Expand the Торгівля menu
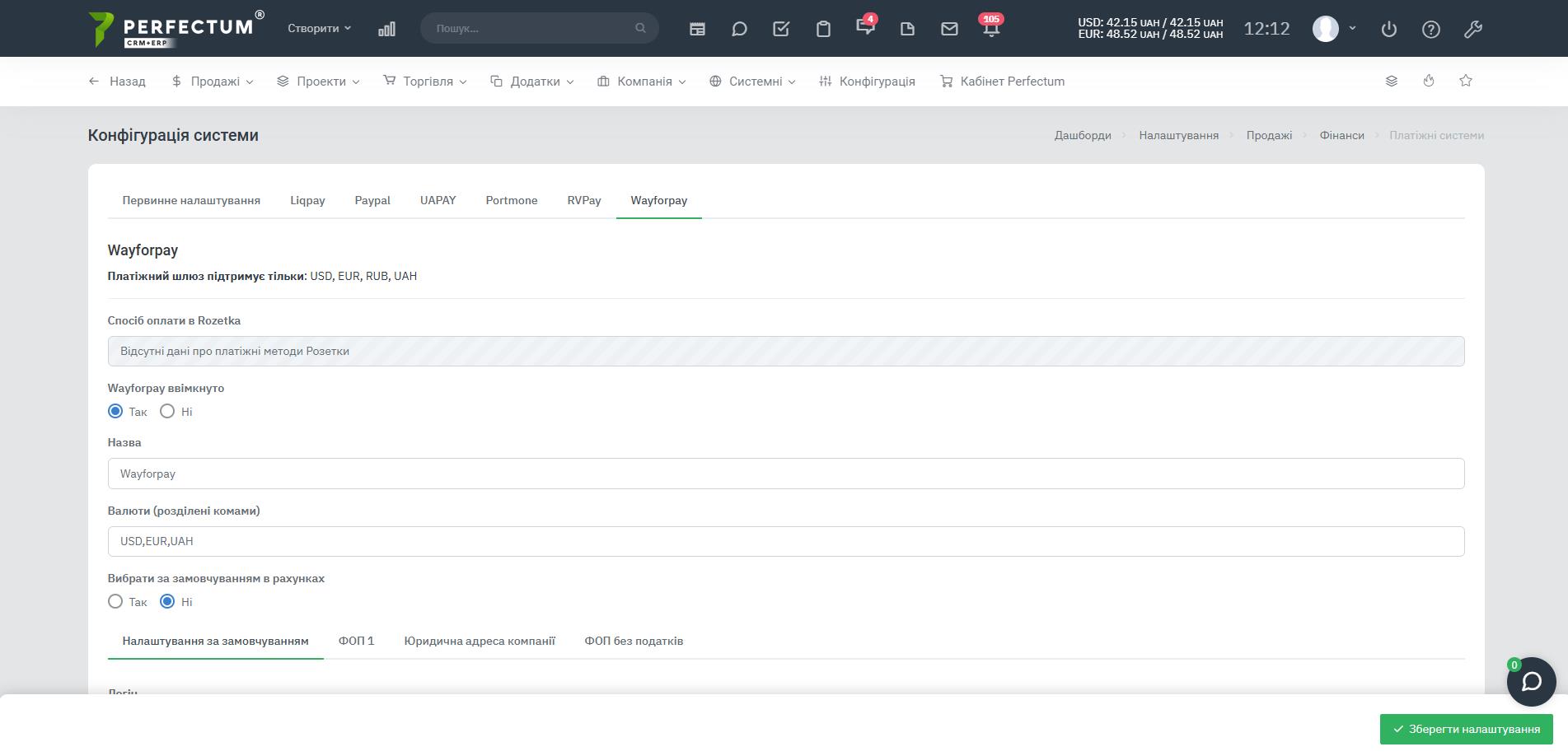Screen dimensions: 1568x756 pos(425,82)
